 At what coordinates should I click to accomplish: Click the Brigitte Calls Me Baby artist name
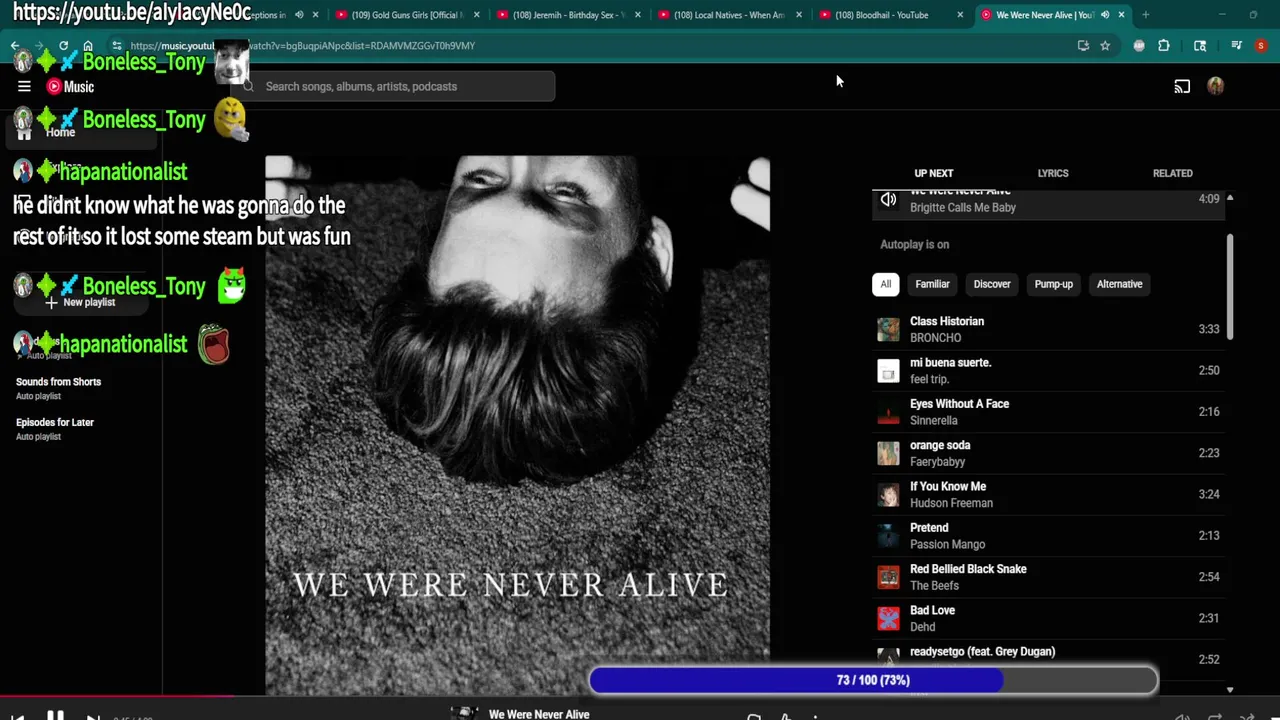[963, 207]
